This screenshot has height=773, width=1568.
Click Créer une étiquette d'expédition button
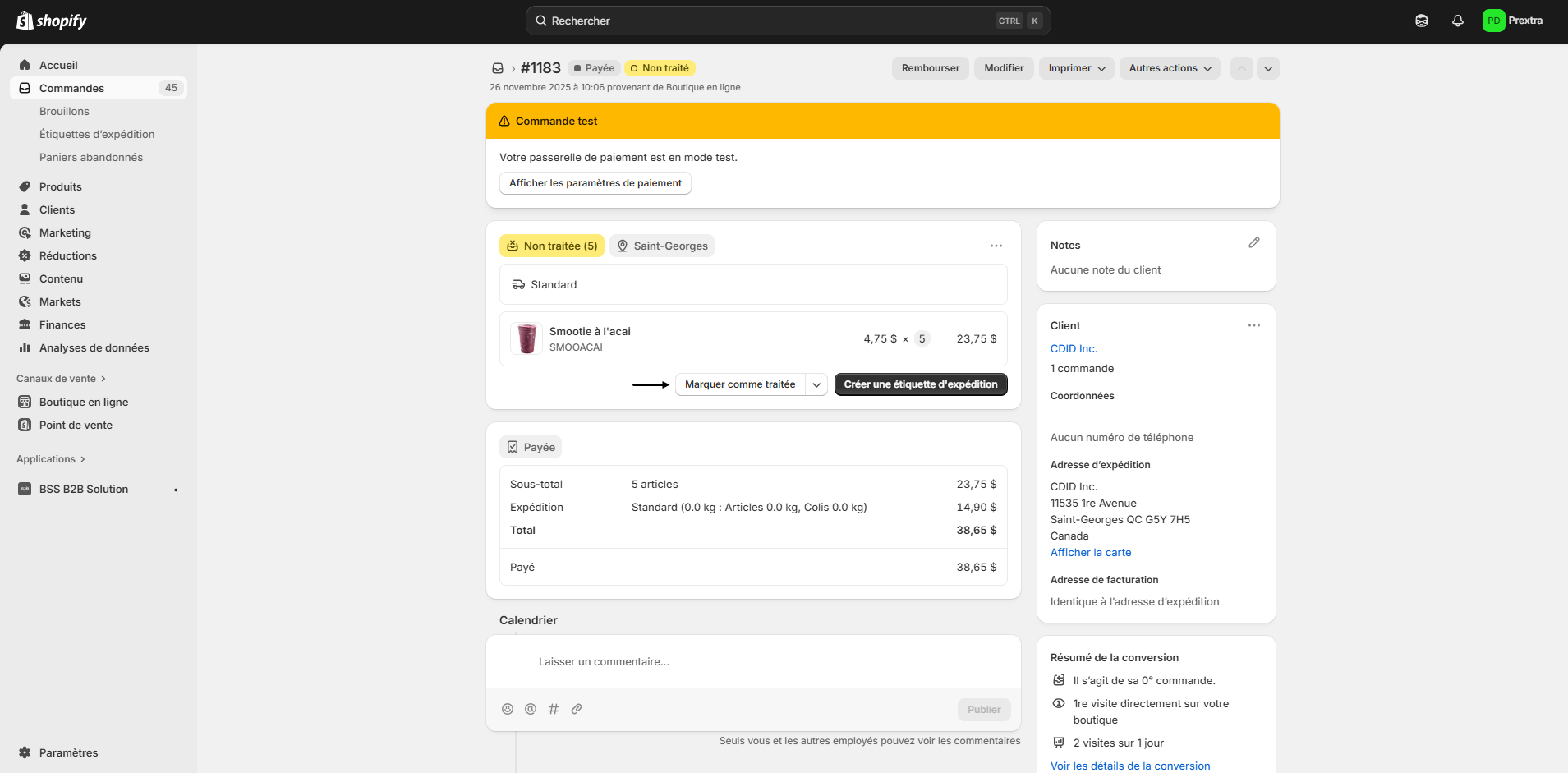tap(920, 384)
